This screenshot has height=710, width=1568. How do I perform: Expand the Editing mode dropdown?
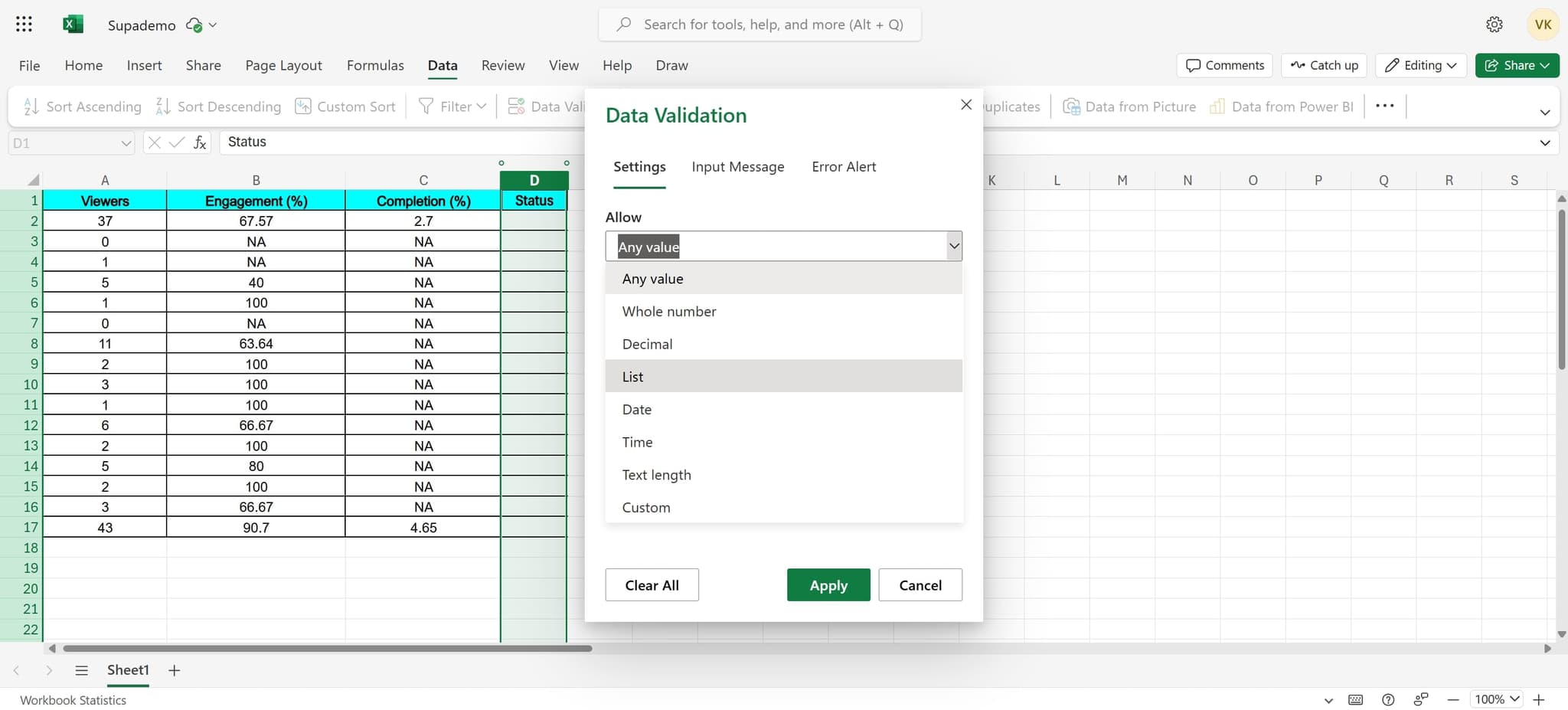click(1420, 65)
